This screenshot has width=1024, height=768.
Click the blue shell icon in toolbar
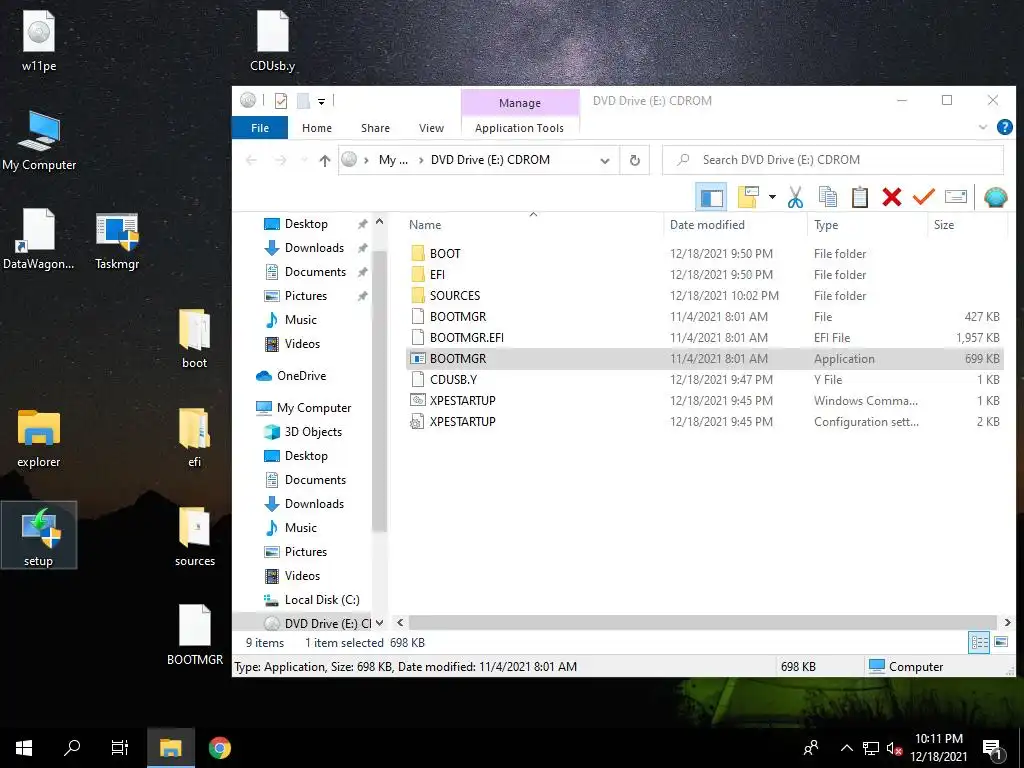point(995,197)
